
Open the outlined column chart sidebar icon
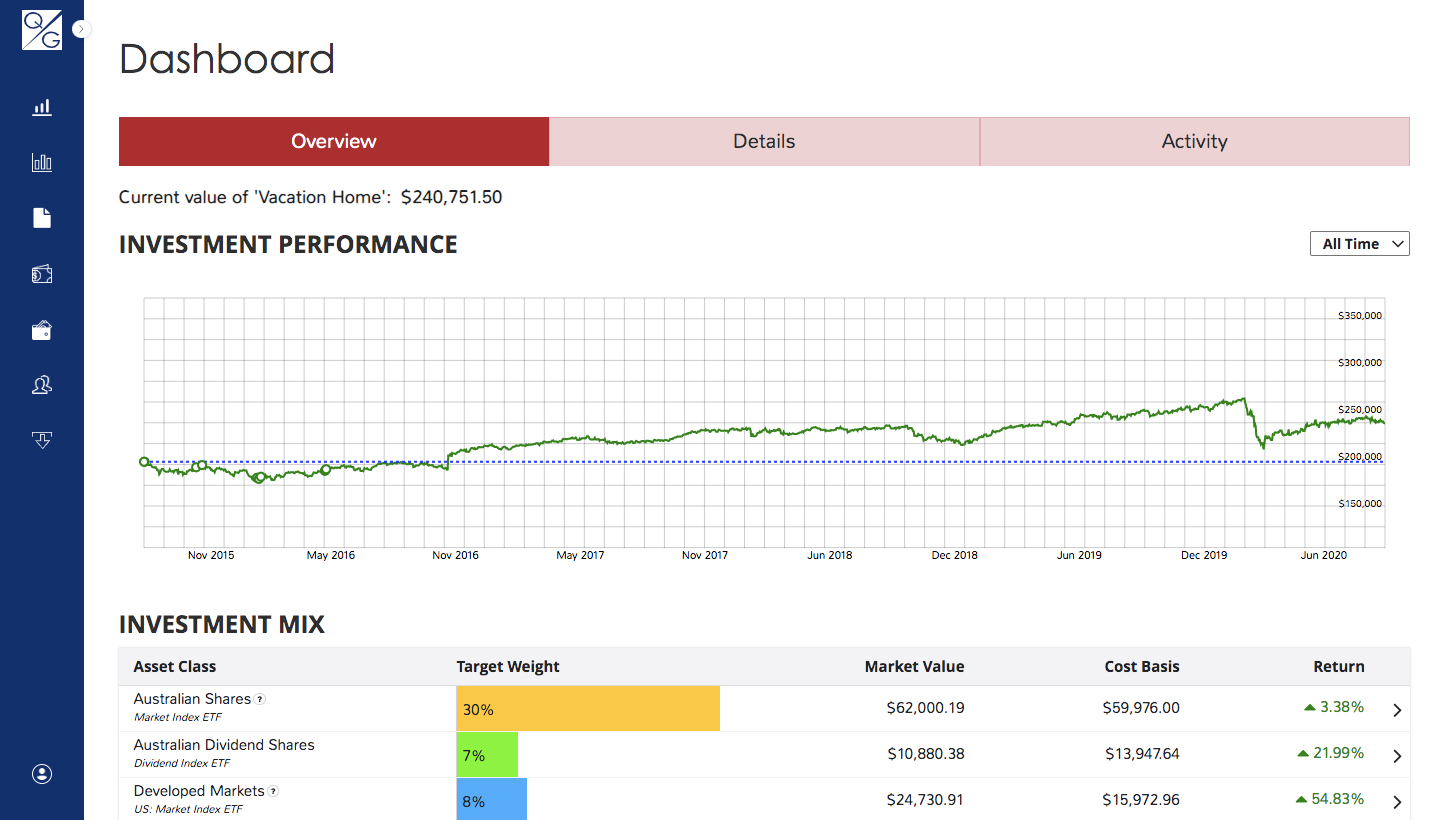42,162
